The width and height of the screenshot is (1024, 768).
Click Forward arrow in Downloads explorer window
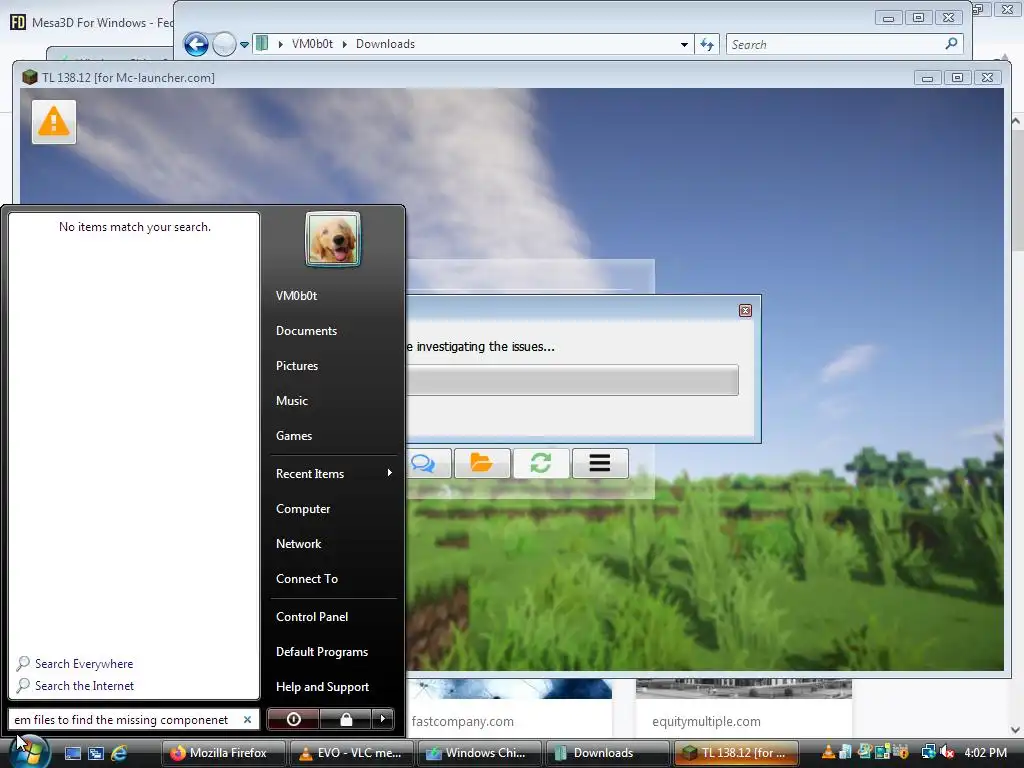pyautogui.click(x=224, y=44)
